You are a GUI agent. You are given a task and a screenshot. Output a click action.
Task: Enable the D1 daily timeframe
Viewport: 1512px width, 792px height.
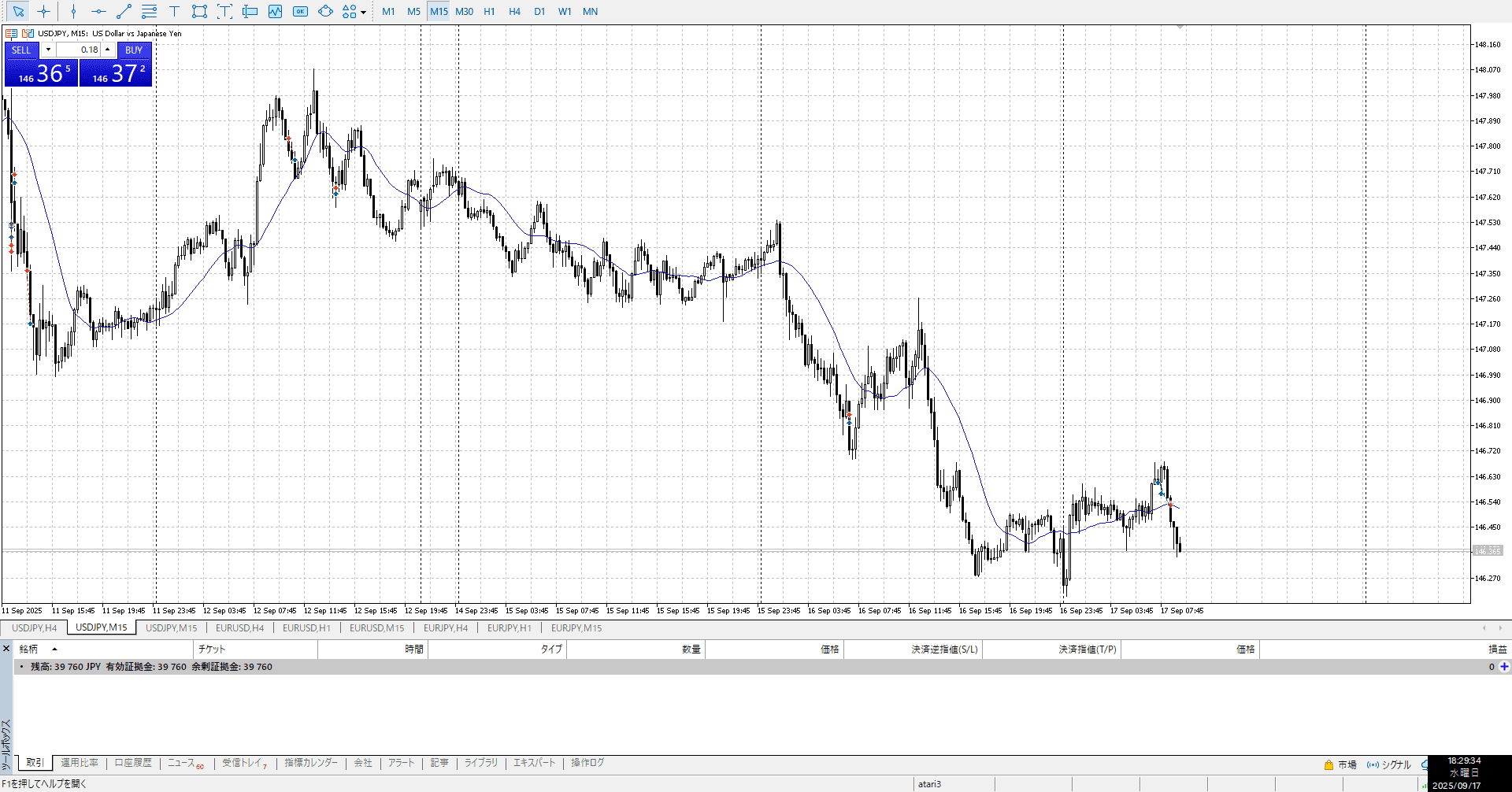(x=539, y=12)
